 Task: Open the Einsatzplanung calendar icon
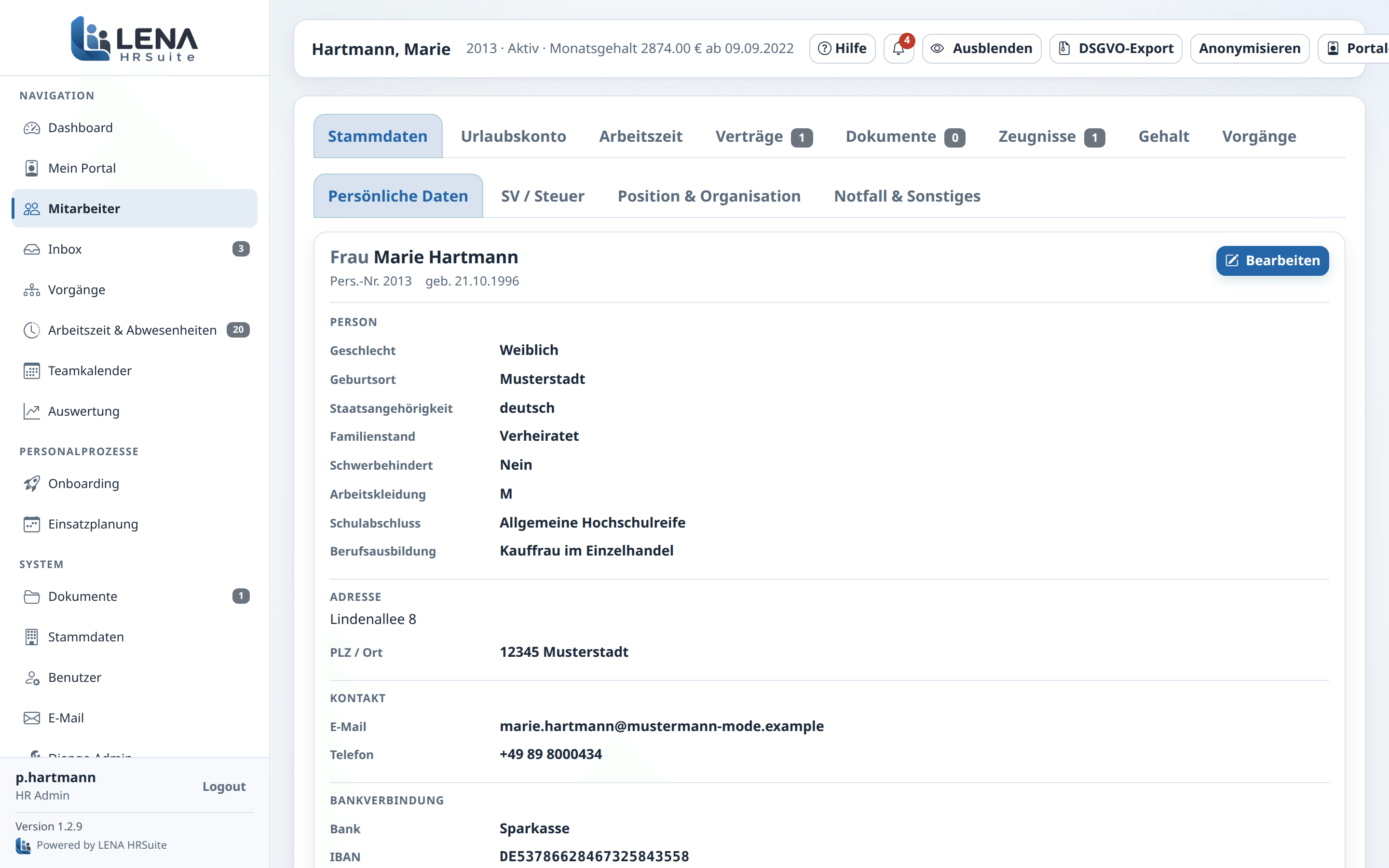coord(31,524)
